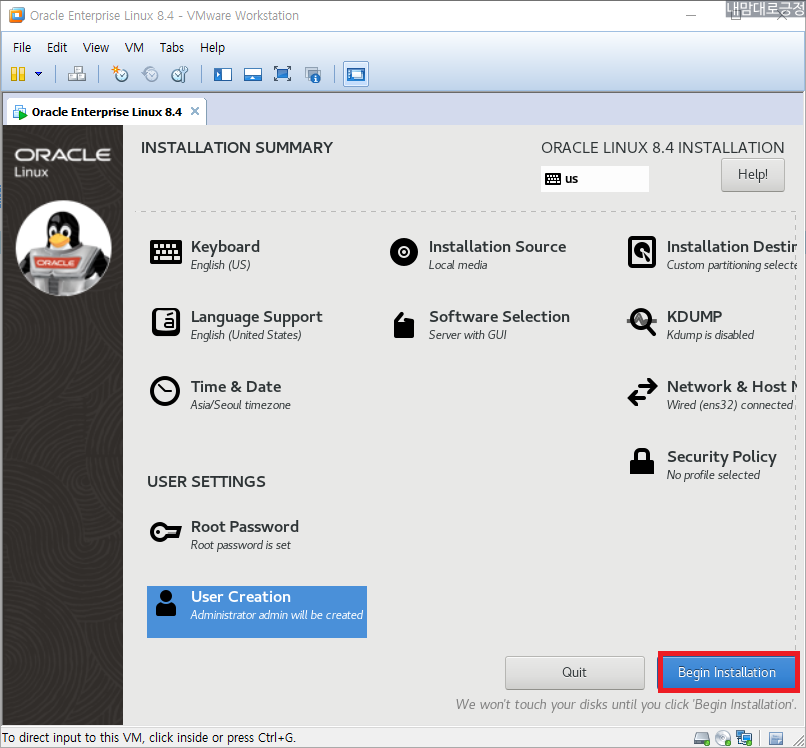This screenshot has width=806, height=748.
Task: Click the yellow Suspend VM pause icon
Action: click(x=18, y=75)
